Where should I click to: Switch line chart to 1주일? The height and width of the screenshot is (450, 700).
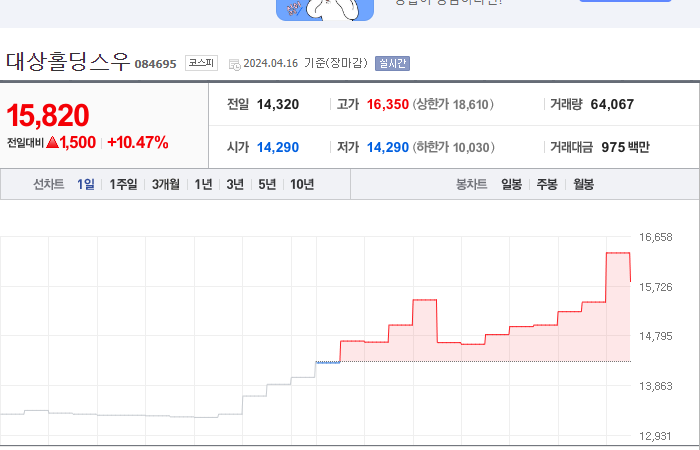(123, 184)
